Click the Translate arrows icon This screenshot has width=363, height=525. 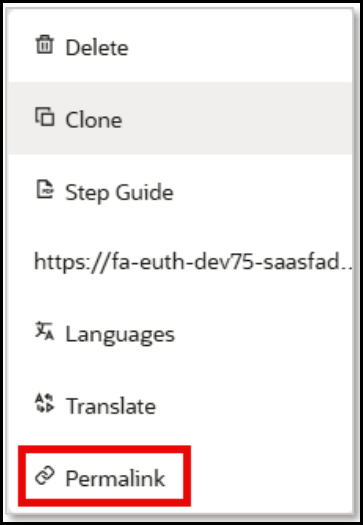click(x=45, y=403)
